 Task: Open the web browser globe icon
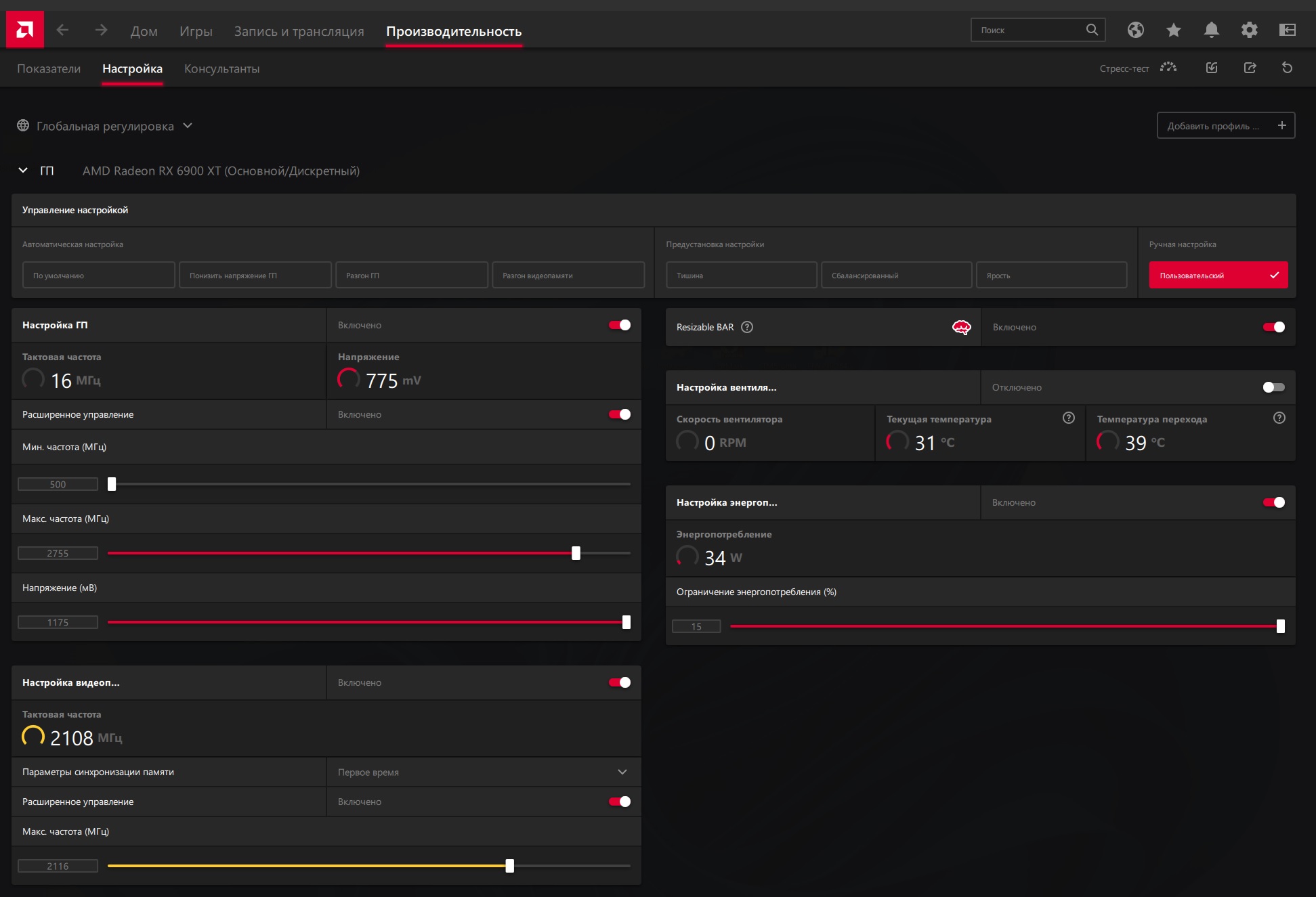[1136, 30]
